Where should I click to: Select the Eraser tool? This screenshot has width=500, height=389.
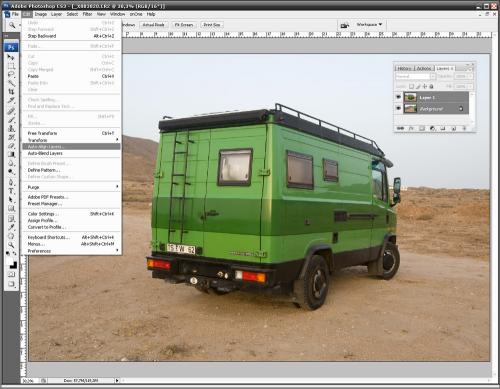11,146
